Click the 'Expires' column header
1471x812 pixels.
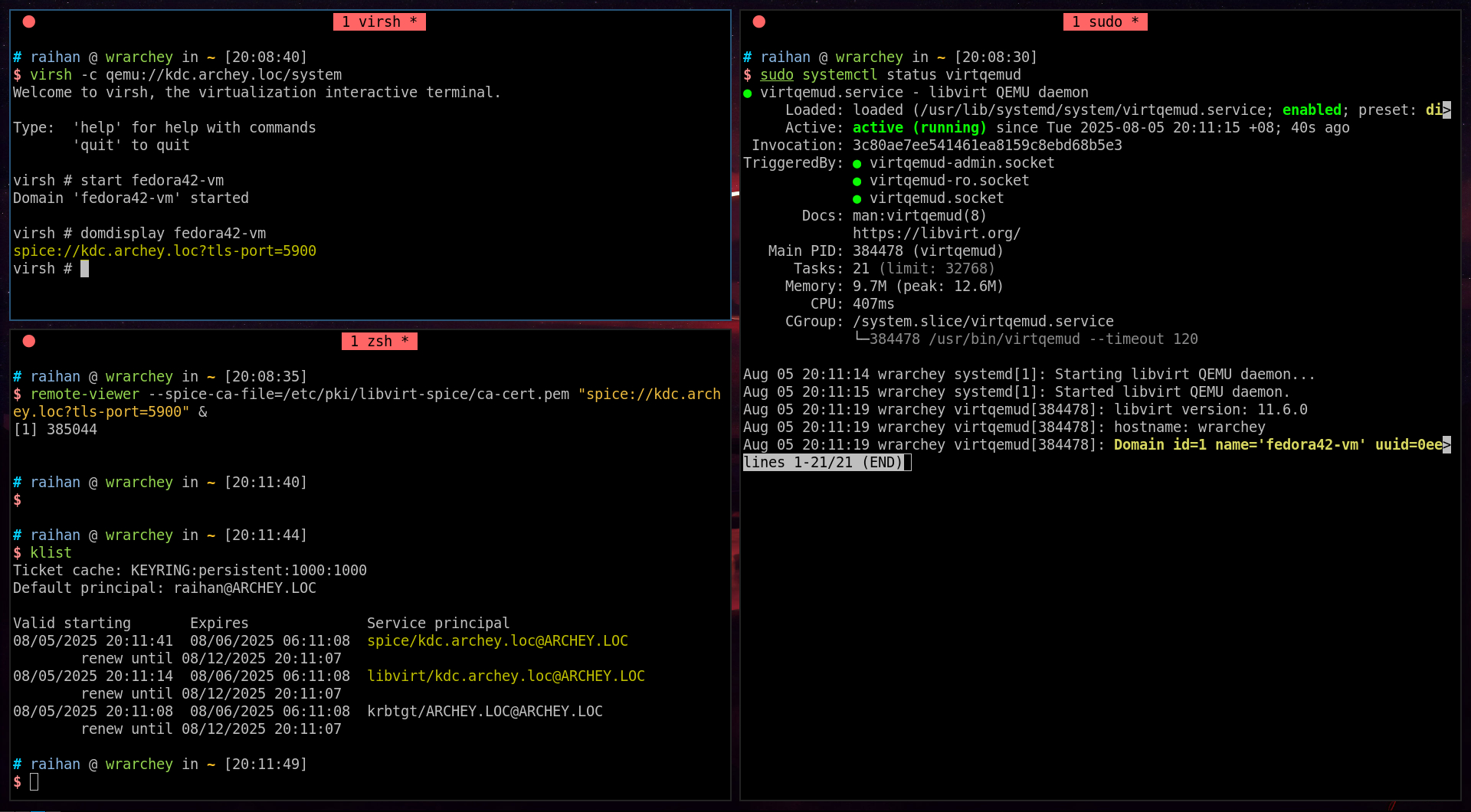tap(219, 624)
